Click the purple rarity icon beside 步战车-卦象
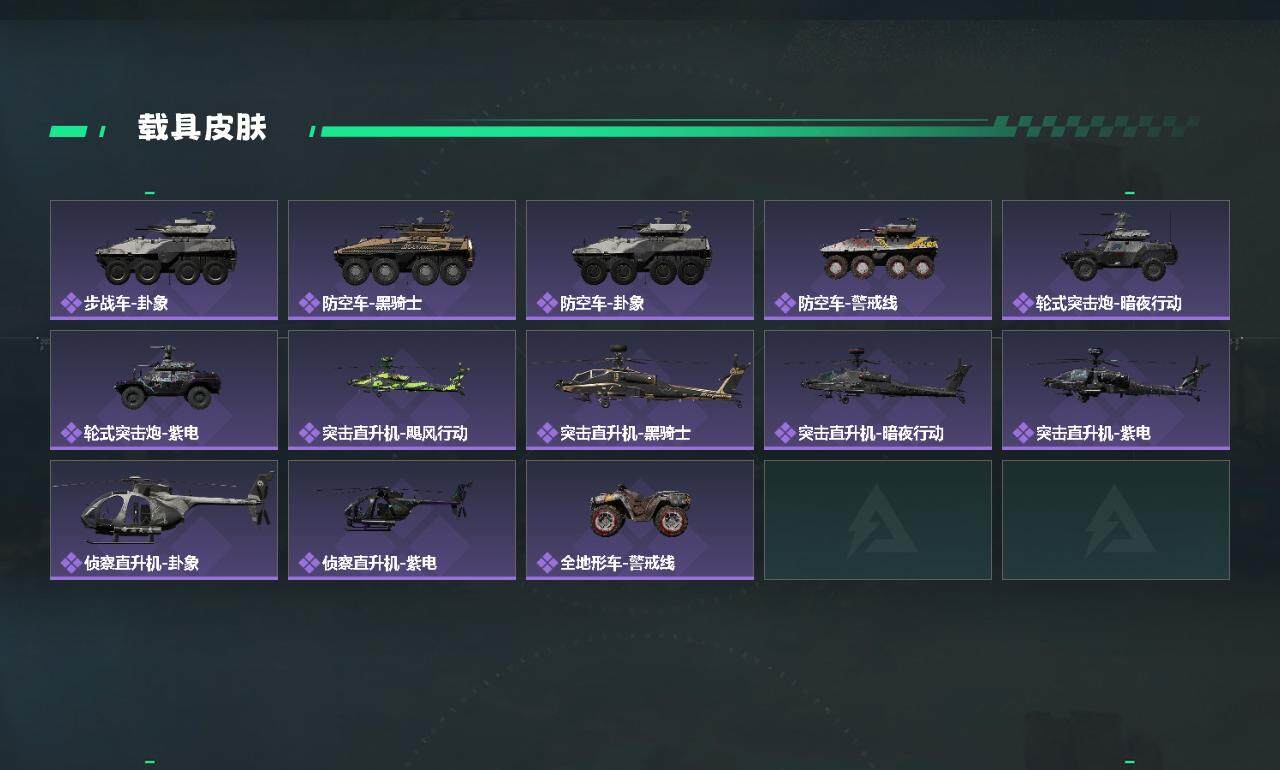The height and width of the screenshot is (770, 1280). point(71,303)
